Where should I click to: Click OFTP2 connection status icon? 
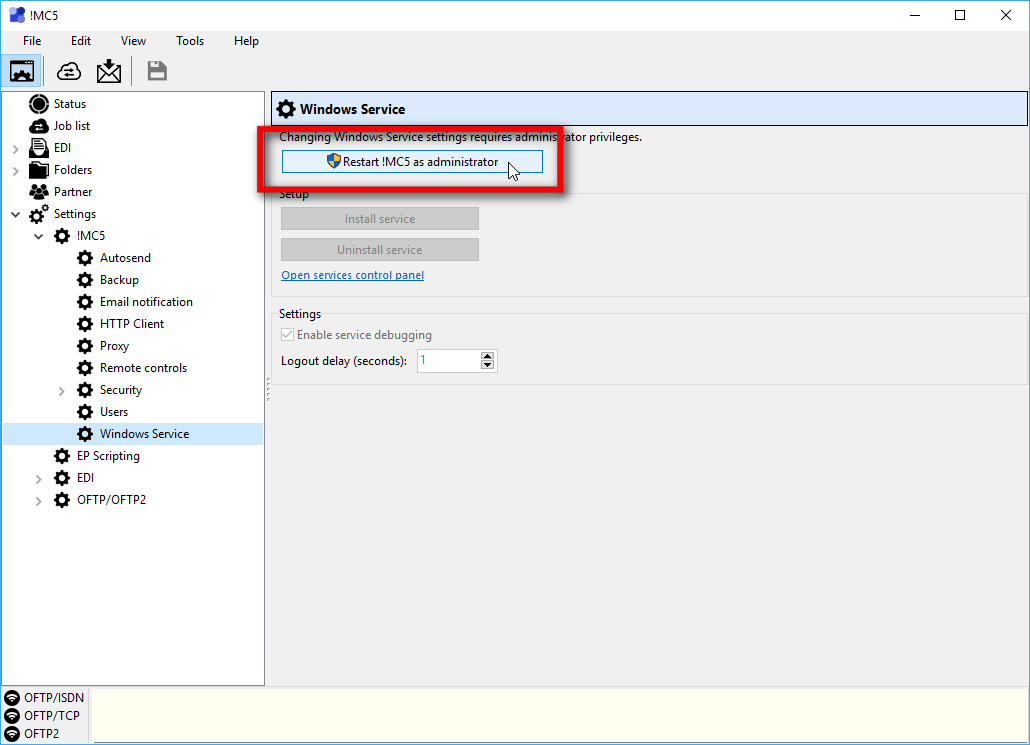point(12,734)
